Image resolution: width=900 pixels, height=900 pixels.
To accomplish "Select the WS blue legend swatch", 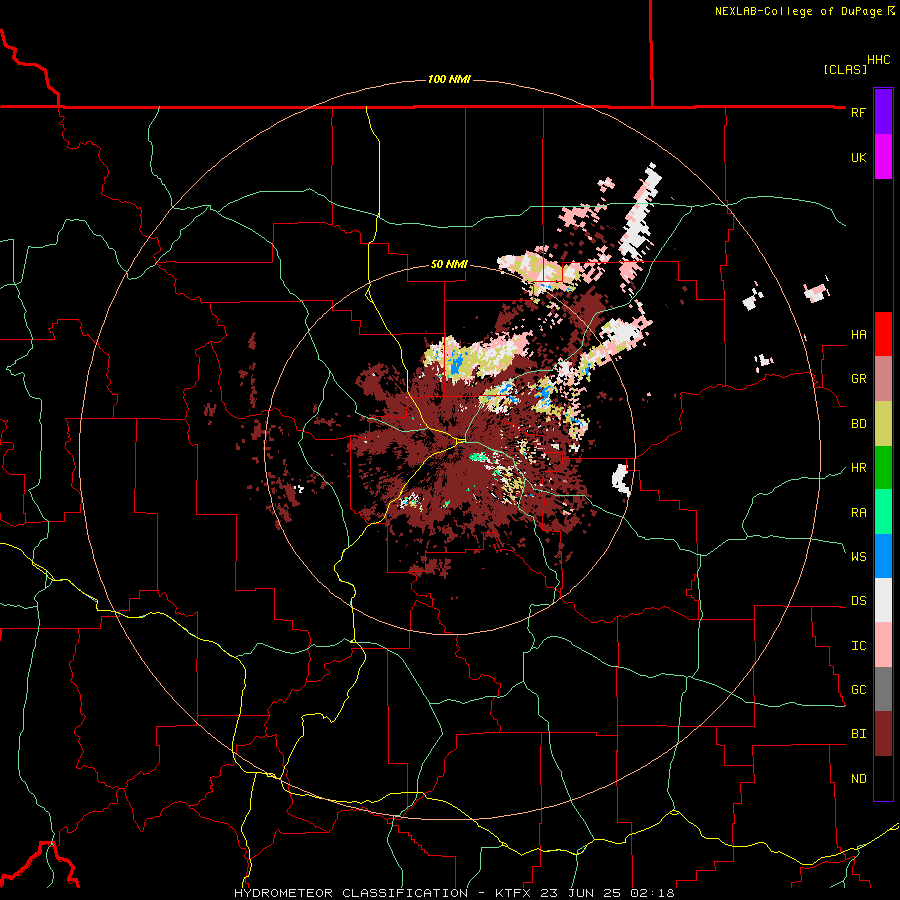I will click(883, 556).
